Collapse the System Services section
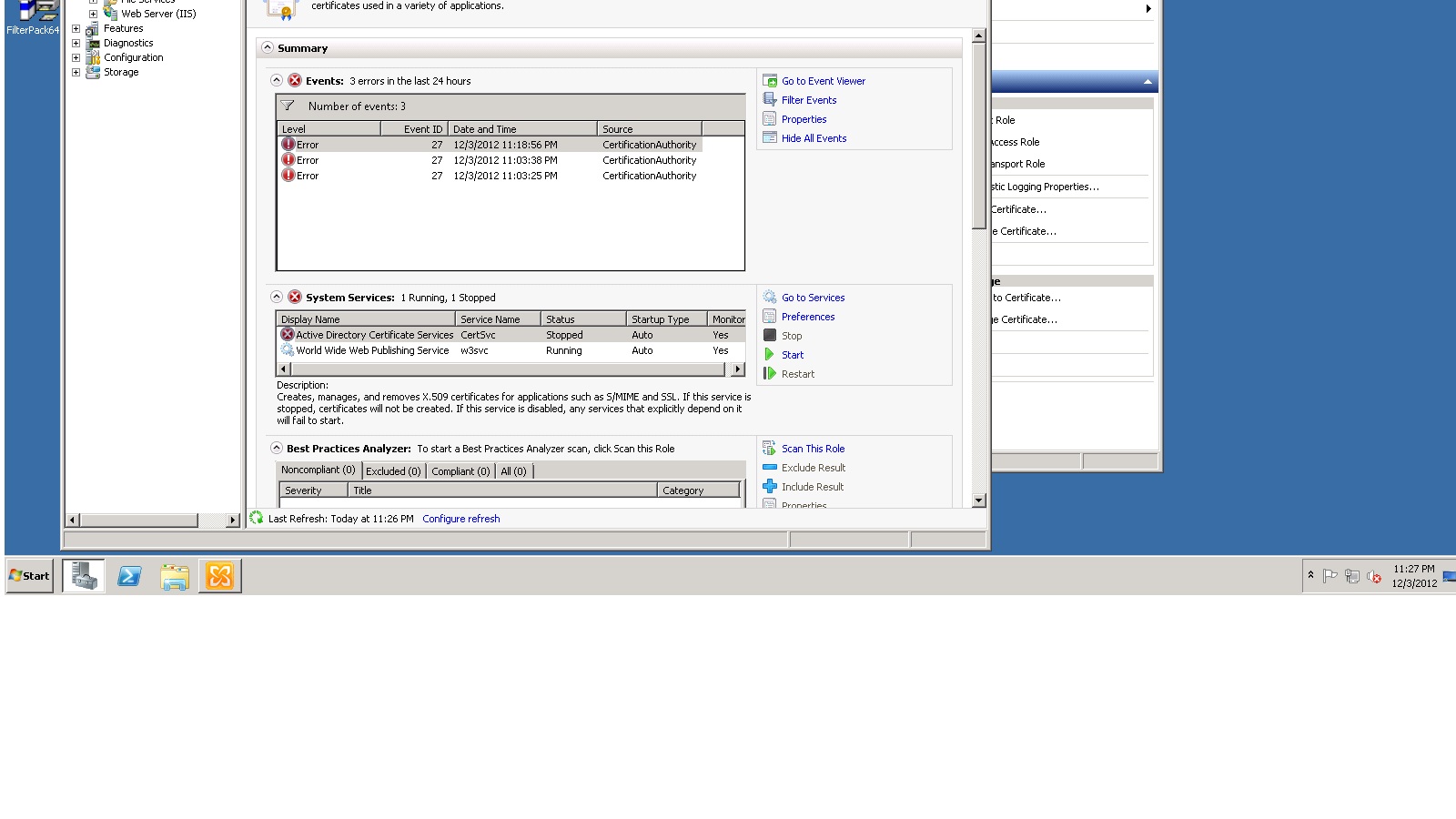 click(277, 297)
